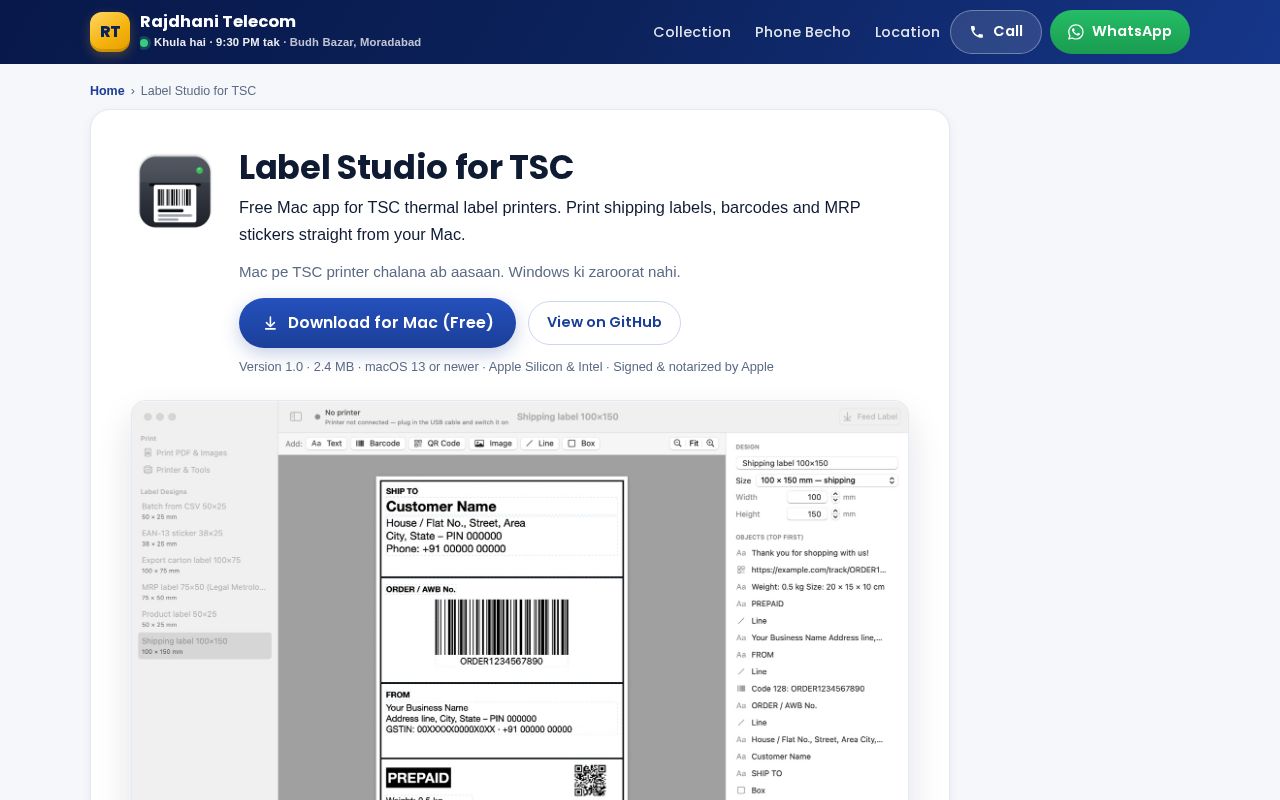Select 'Code 128: ORDER1234567890' object row
Image resolution: width=1280 pixels, height=800 pixels.
click(817, 689)
